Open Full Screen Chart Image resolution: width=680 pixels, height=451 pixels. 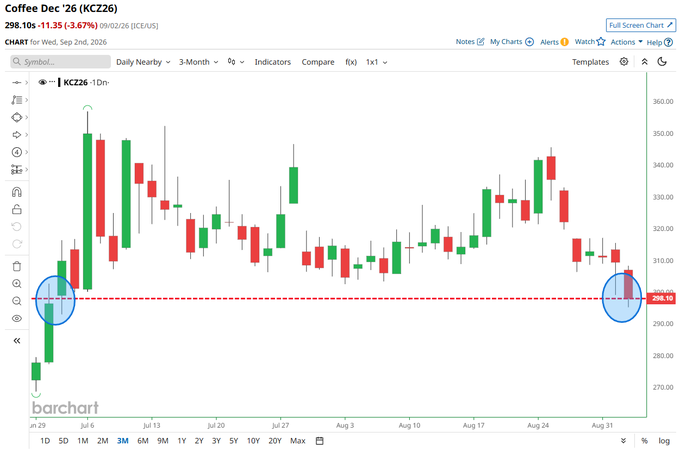(641, 25)
